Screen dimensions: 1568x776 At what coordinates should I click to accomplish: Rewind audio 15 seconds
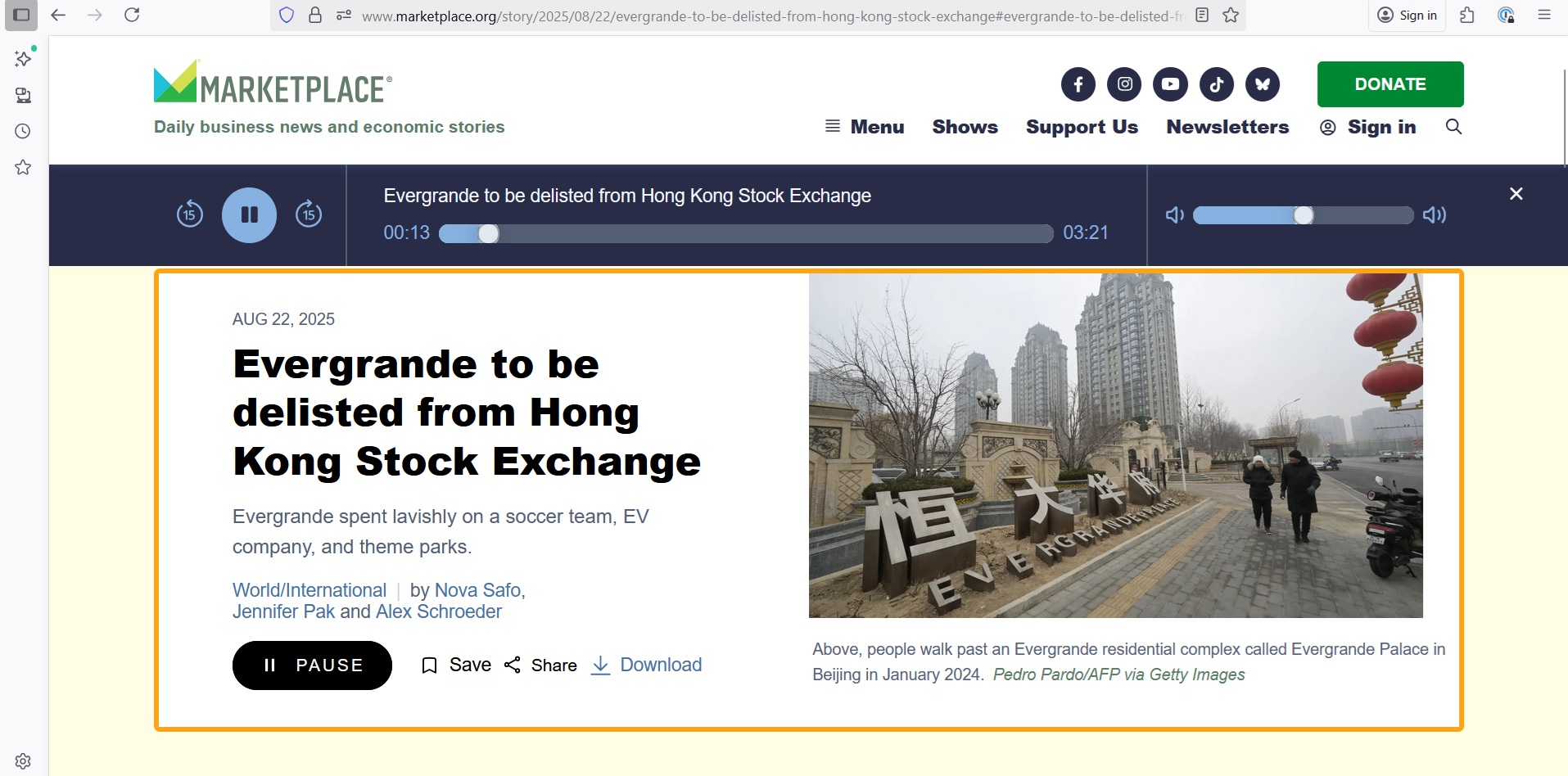(x=190, y=214)
